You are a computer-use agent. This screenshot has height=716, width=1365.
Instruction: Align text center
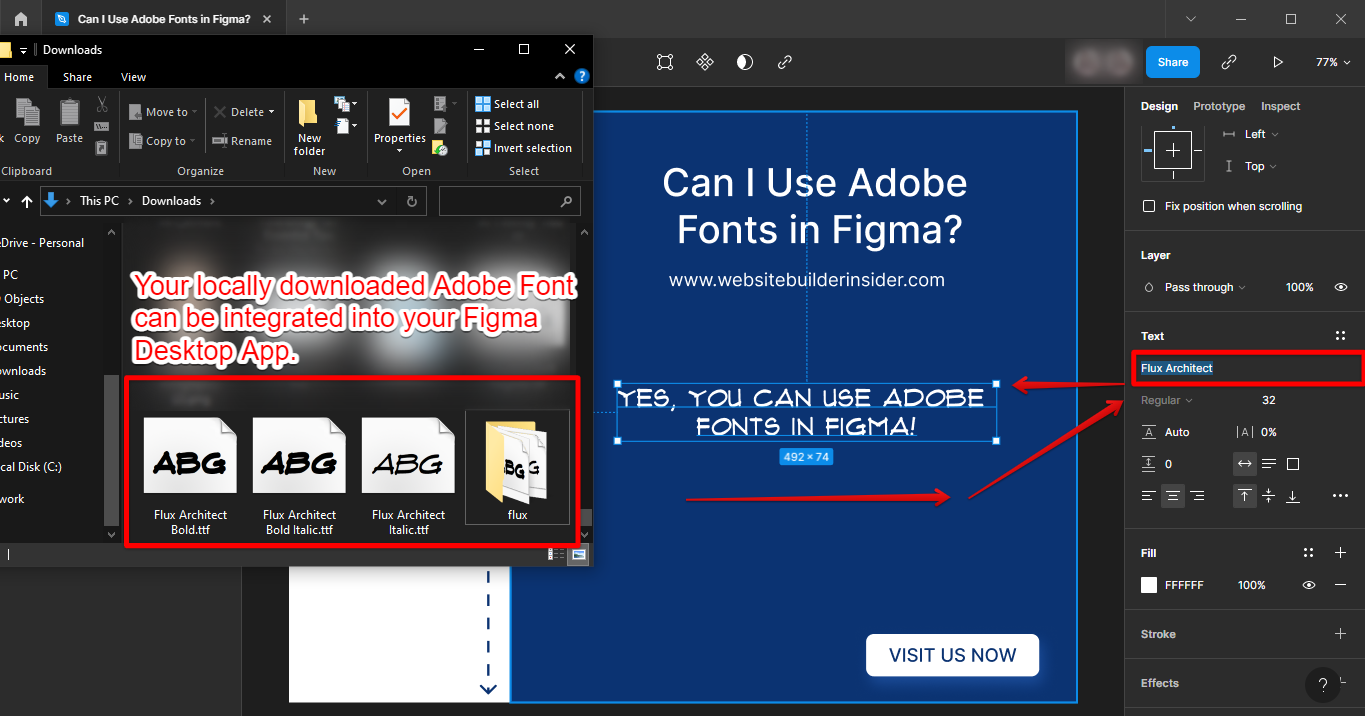click(1173, 496)
